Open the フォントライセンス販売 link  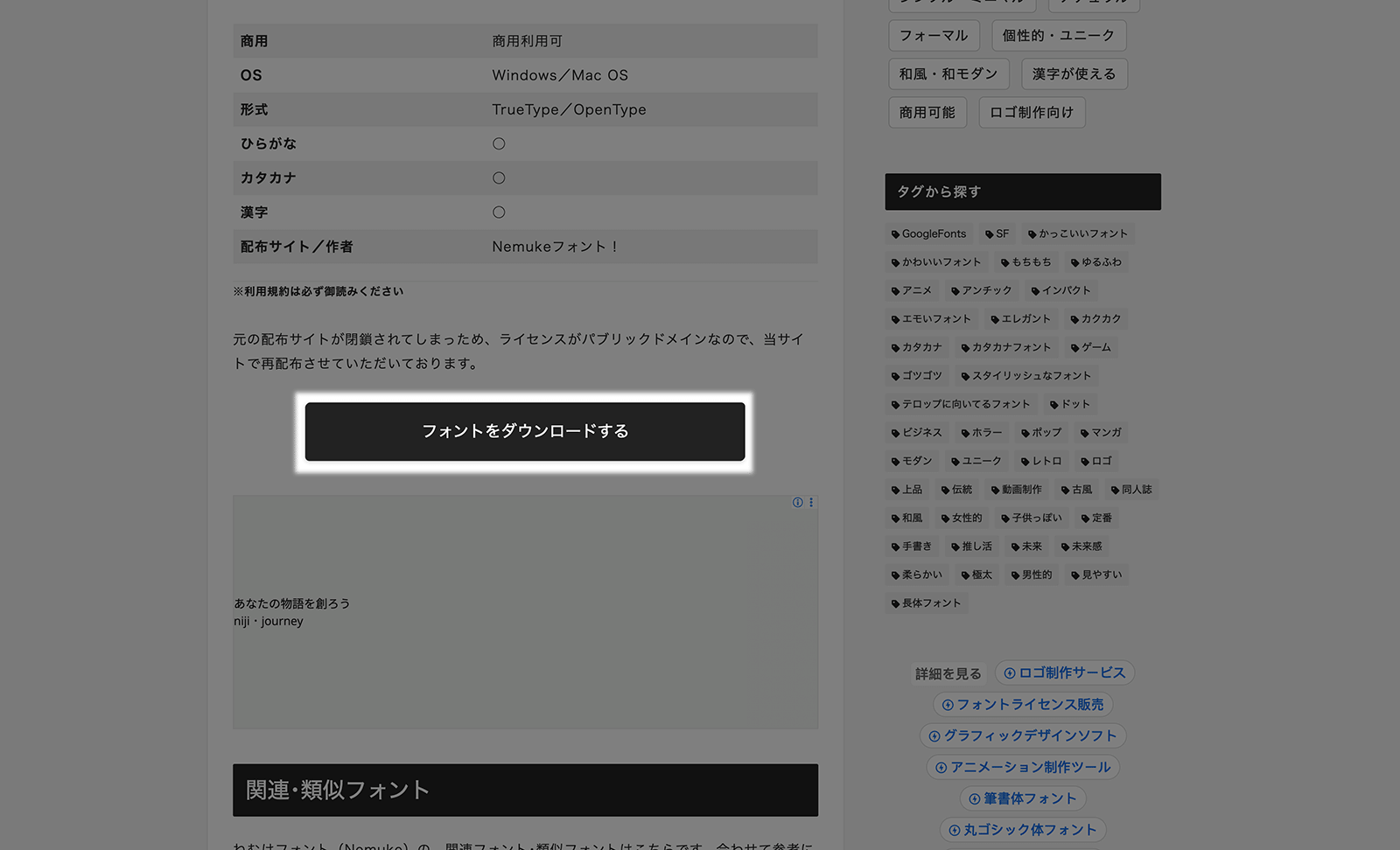(1022, 705)
